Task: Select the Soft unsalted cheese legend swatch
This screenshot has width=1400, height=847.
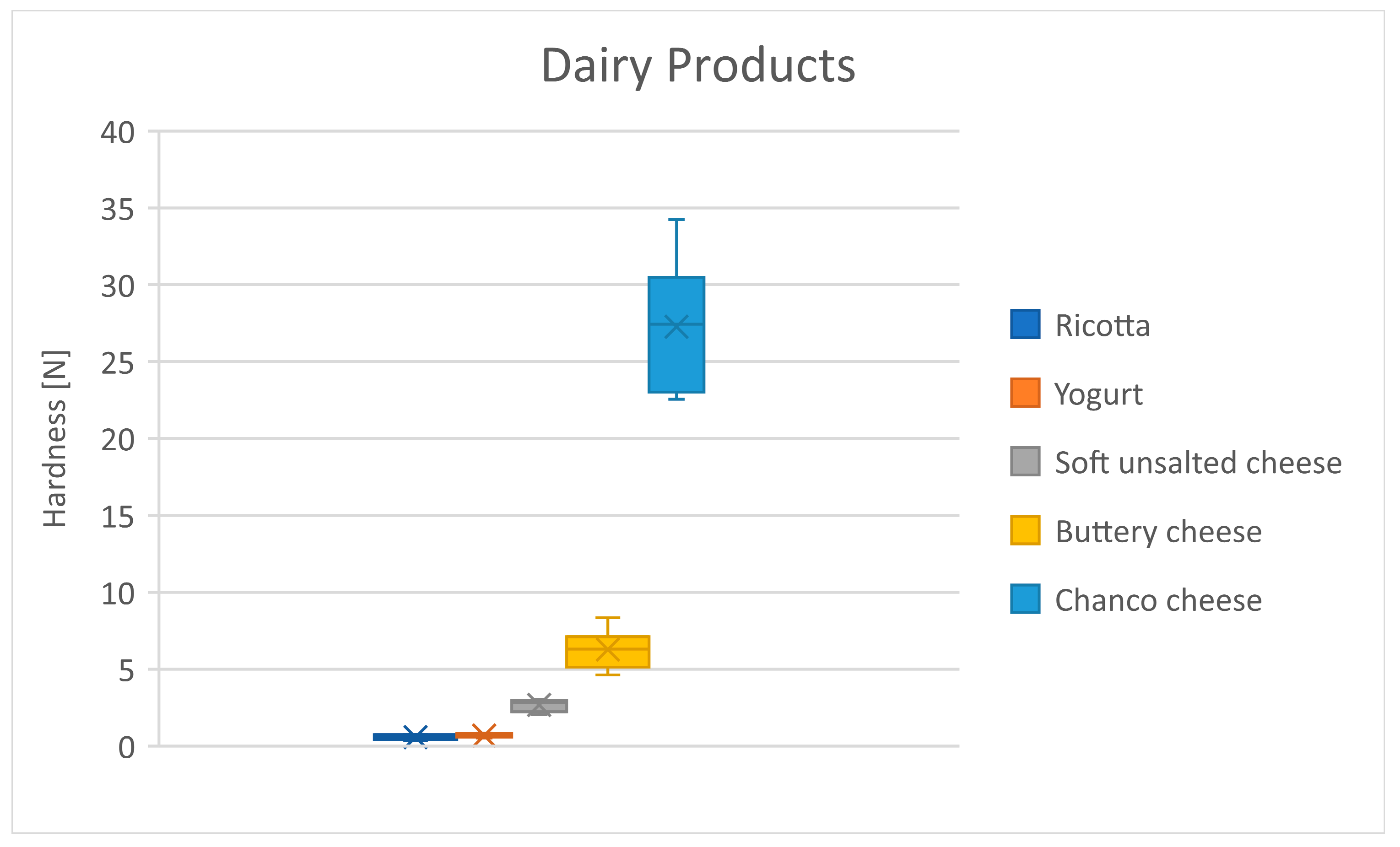Action: 1025,462
